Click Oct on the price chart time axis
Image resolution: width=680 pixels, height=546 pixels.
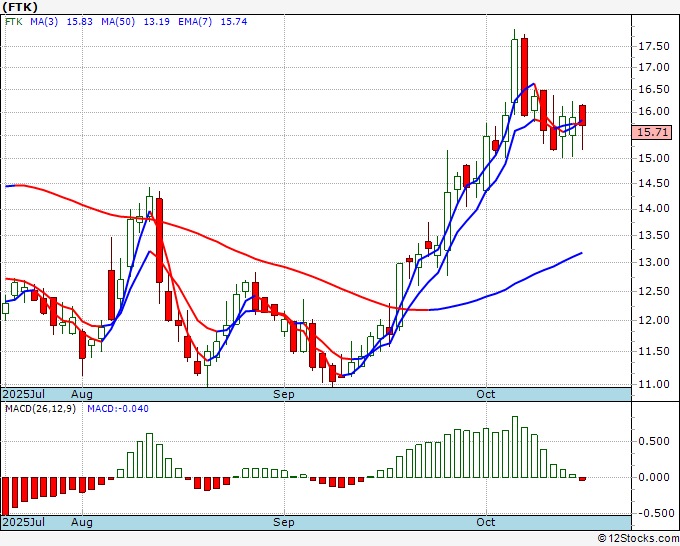coord(485,394)
